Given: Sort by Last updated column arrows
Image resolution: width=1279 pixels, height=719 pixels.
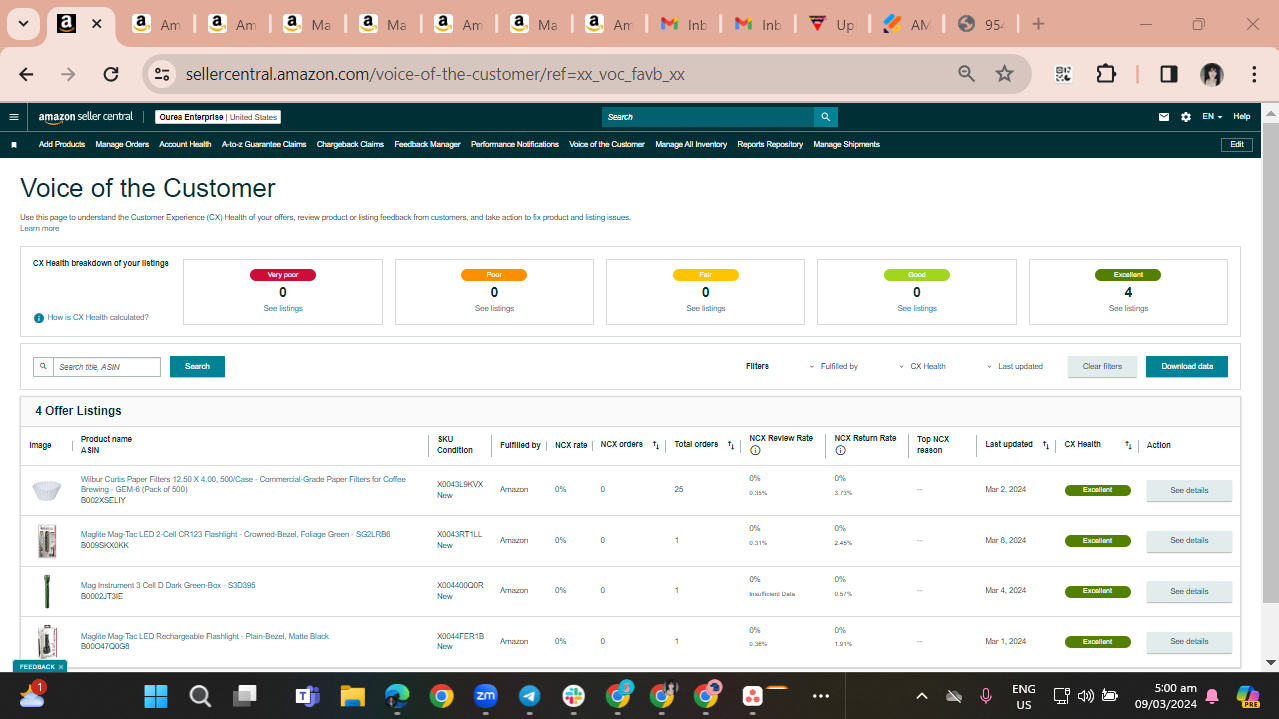Looking at the screenshot, I should click(1046, 445).
